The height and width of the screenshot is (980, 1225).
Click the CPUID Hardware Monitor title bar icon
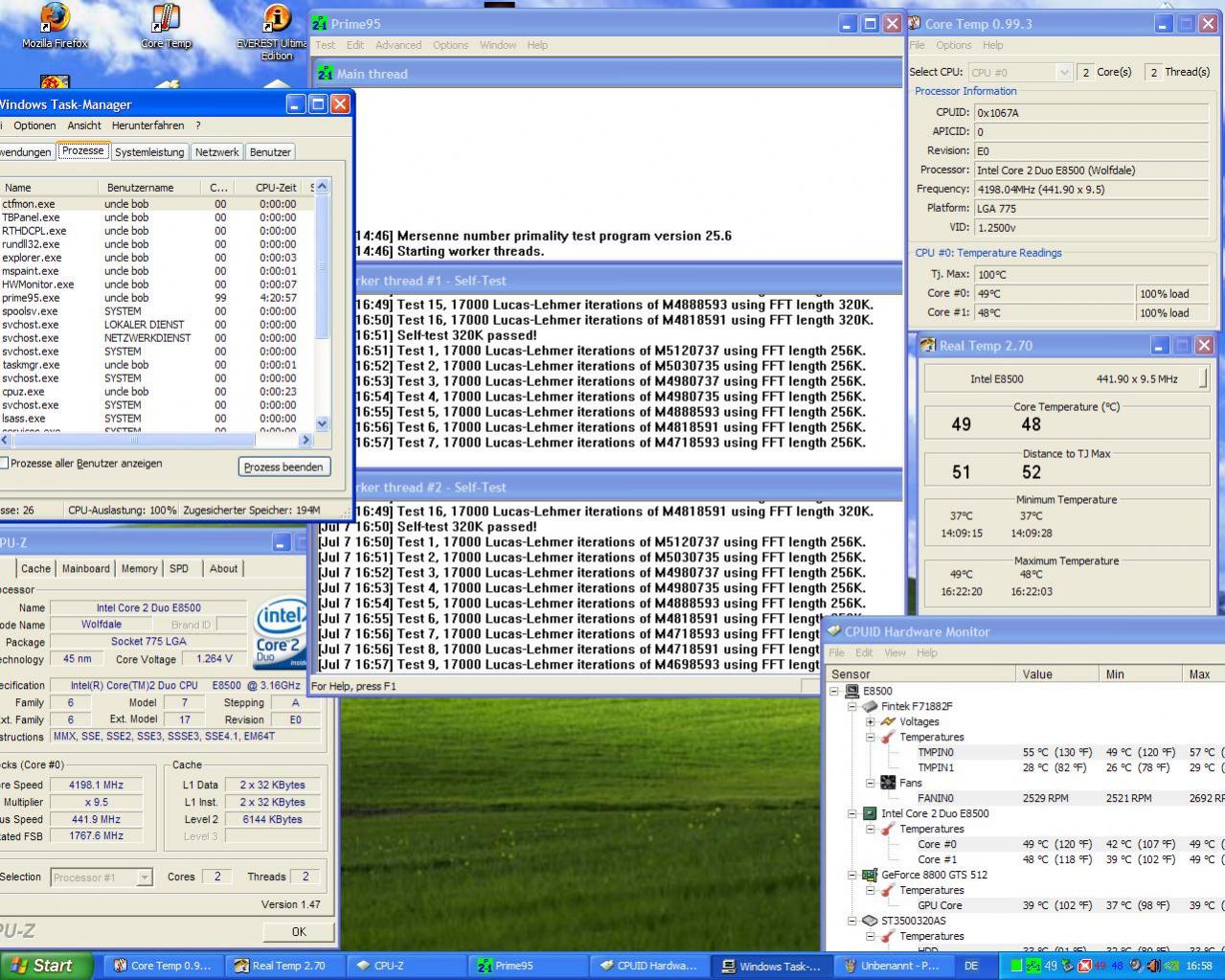tap(834, 631)
